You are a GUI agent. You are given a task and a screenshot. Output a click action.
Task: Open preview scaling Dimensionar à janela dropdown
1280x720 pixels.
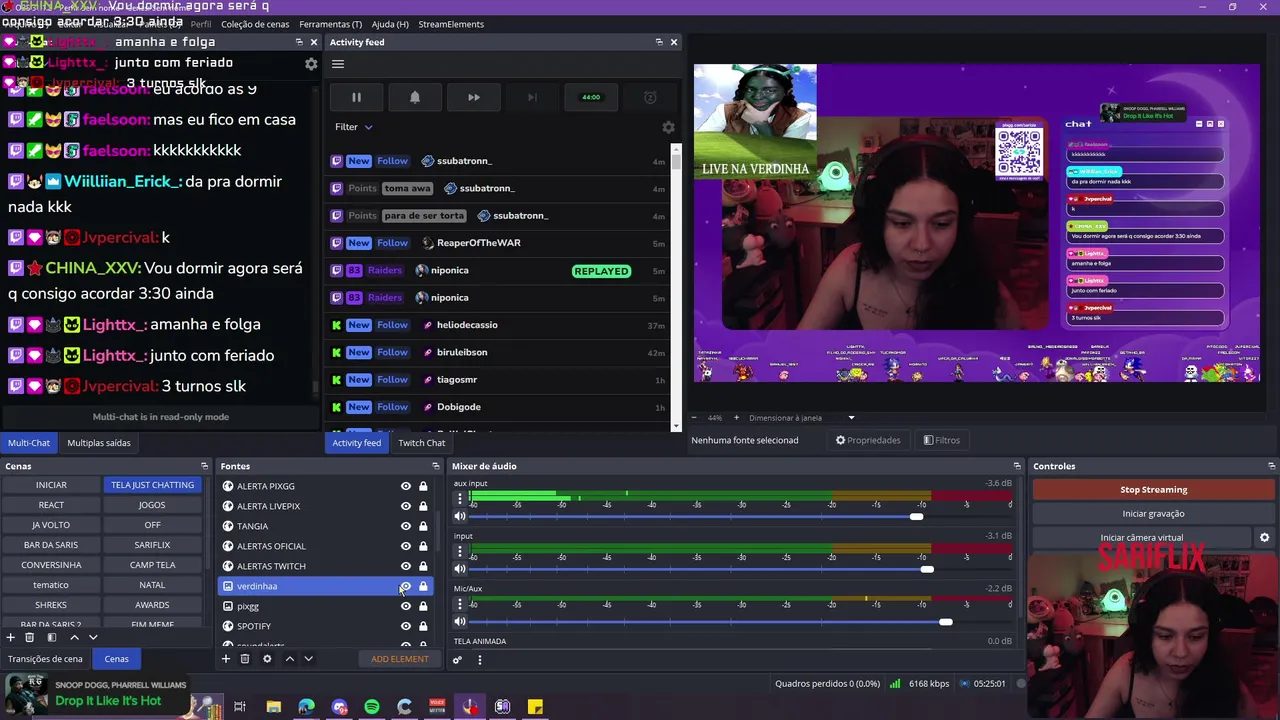point(803,418)
